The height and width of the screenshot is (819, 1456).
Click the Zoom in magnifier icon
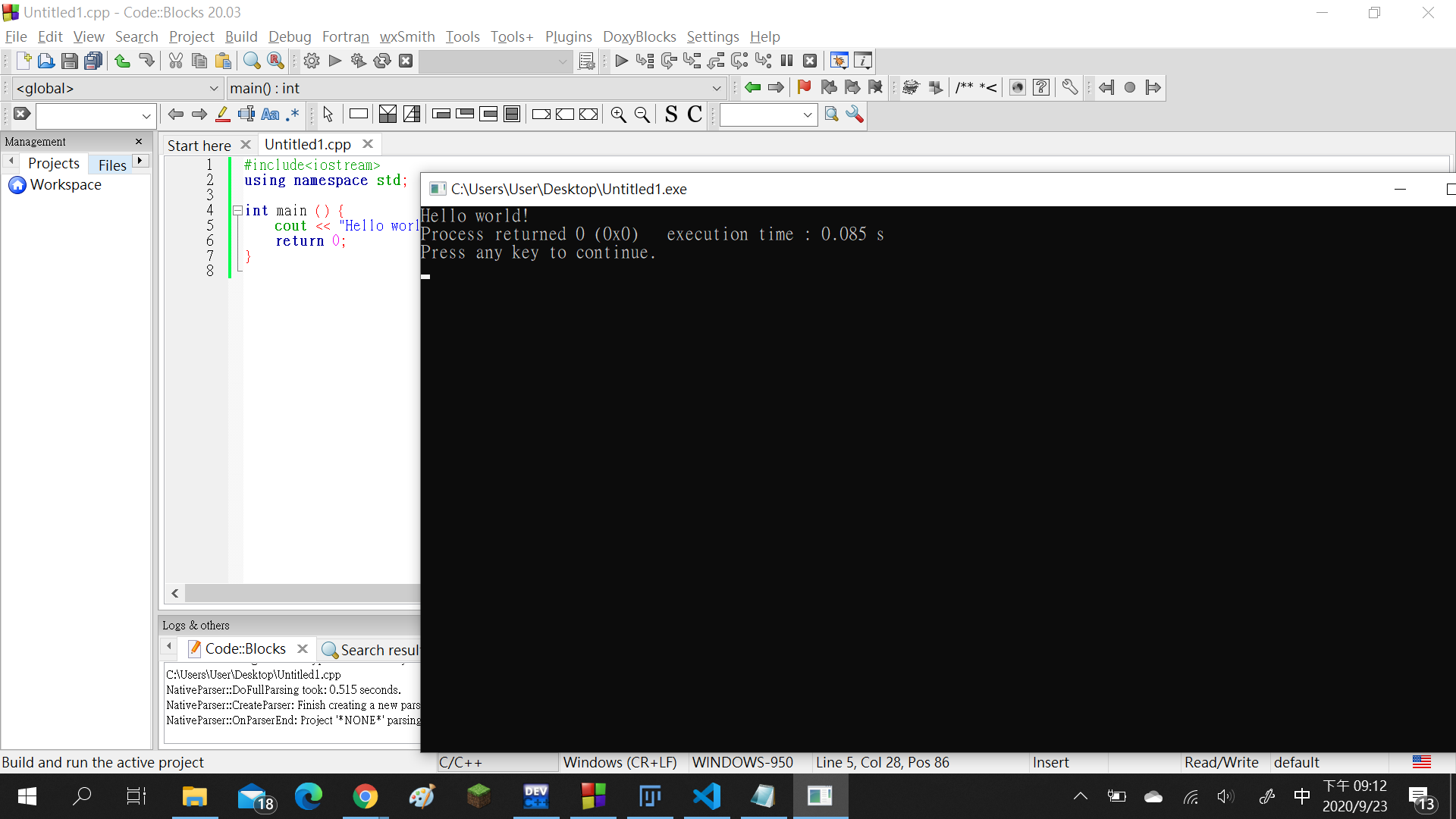618,115
